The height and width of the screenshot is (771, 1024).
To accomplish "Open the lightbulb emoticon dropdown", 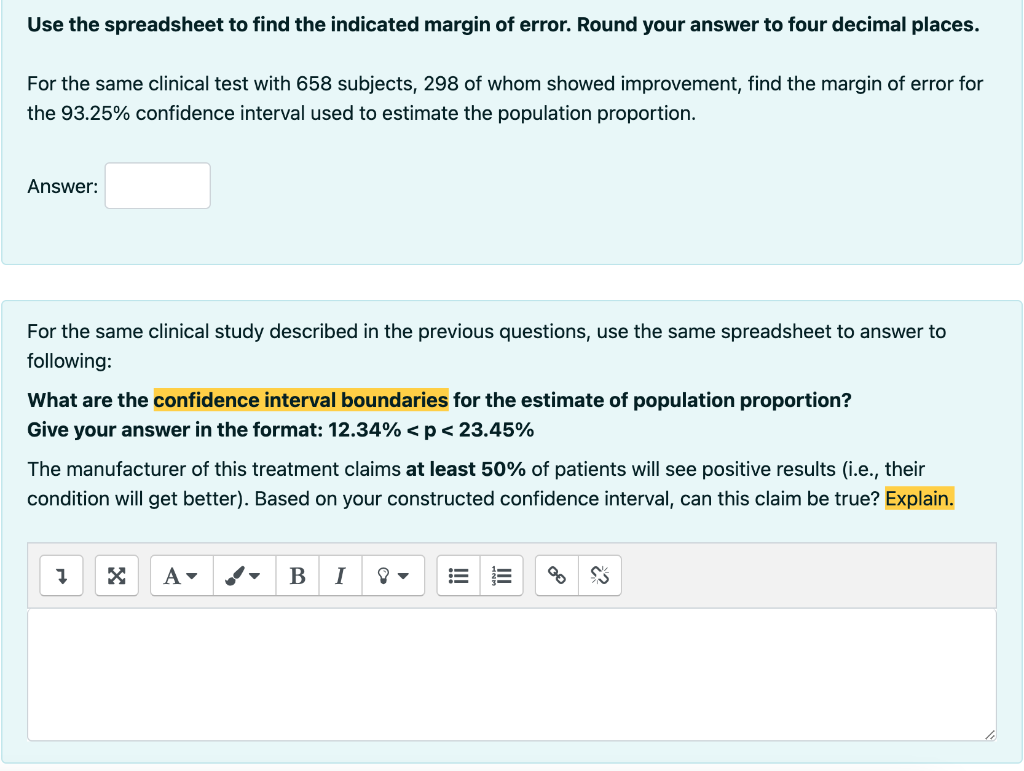I will (391, 575).
